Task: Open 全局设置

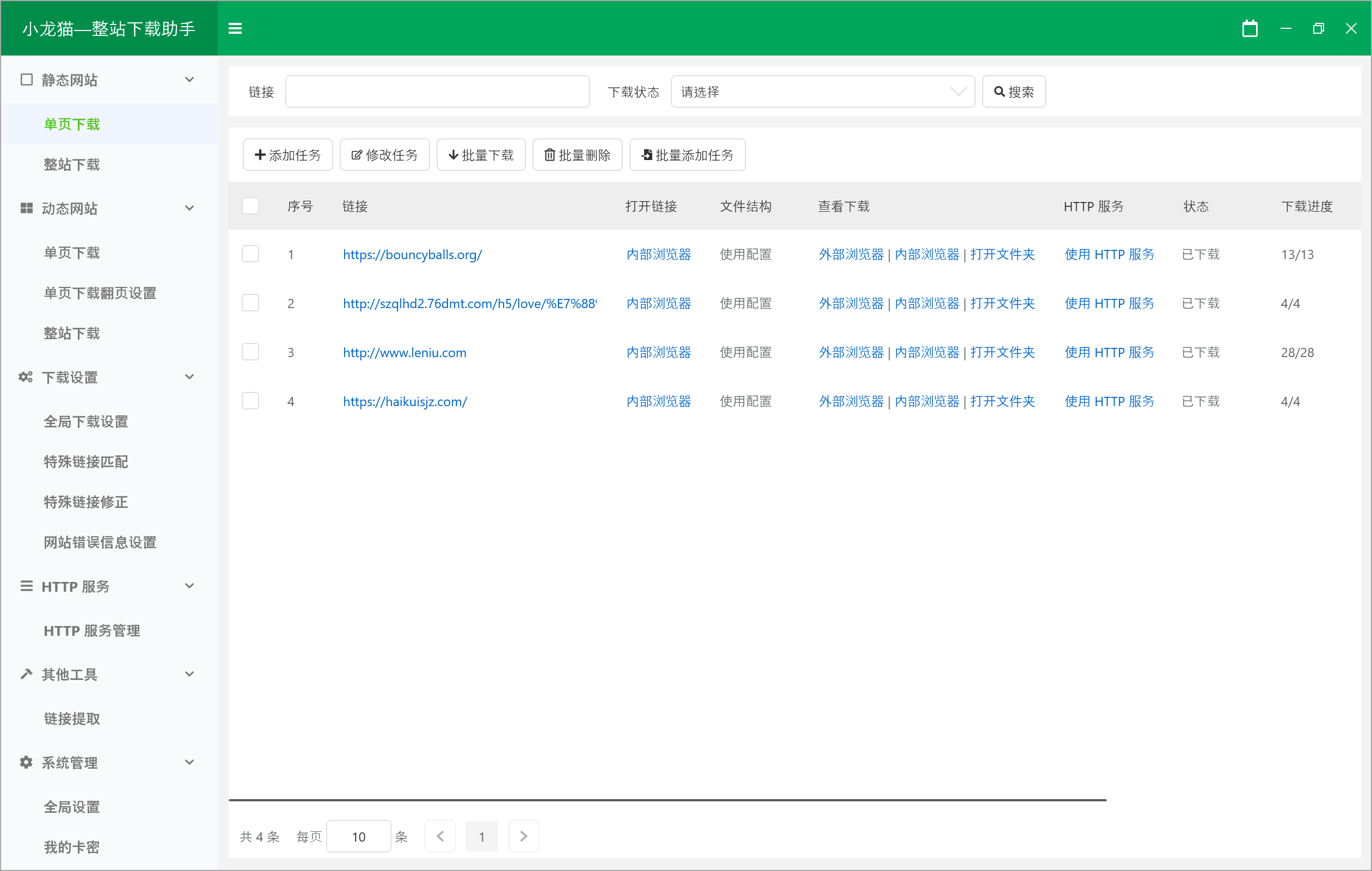Action: tap(72, 807)
